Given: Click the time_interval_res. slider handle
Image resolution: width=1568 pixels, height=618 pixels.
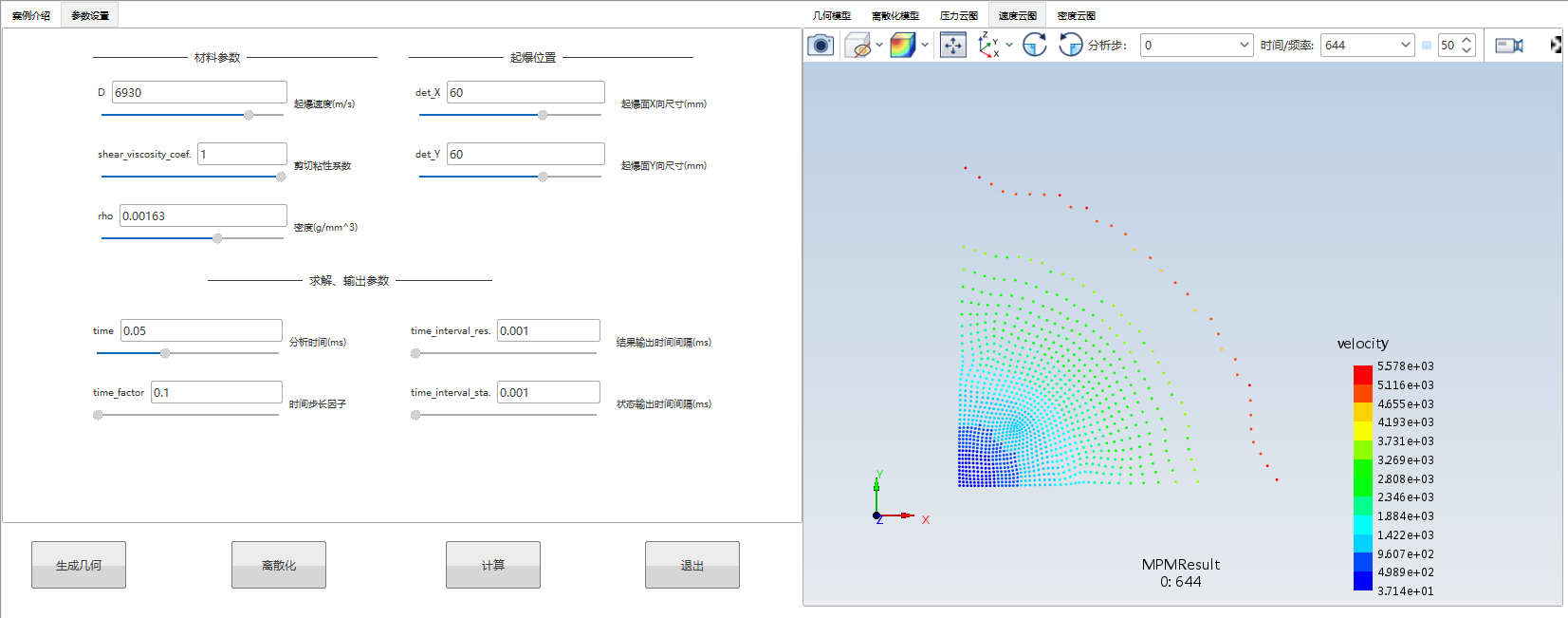Looking at the screenshot, I should [x=415, y=353].
